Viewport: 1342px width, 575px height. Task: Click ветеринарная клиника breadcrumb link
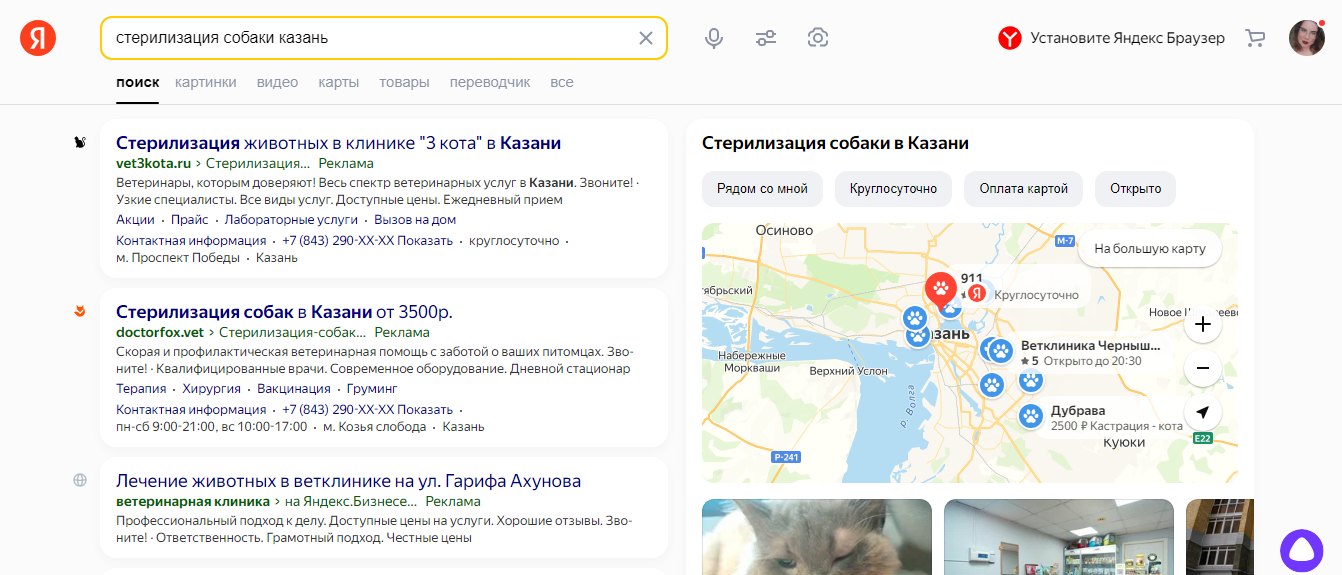tap(192, 501)
